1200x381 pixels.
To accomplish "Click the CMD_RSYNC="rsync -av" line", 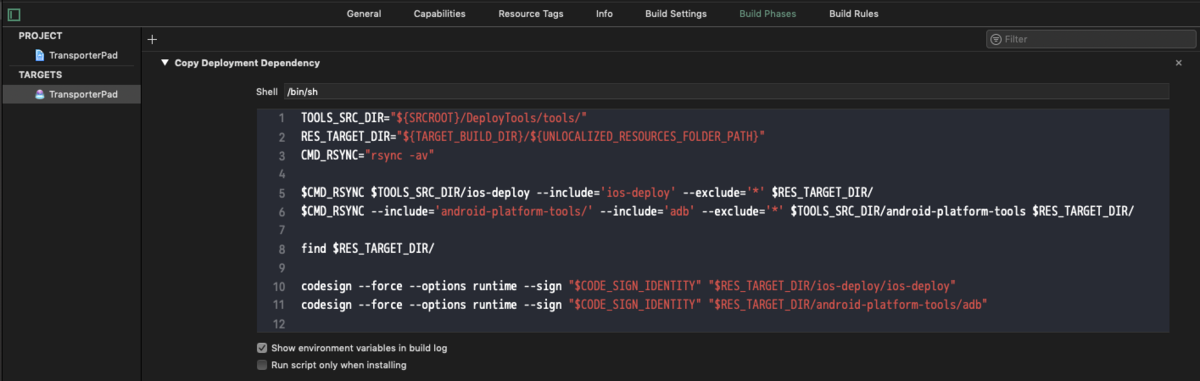I will coord(367,155).
